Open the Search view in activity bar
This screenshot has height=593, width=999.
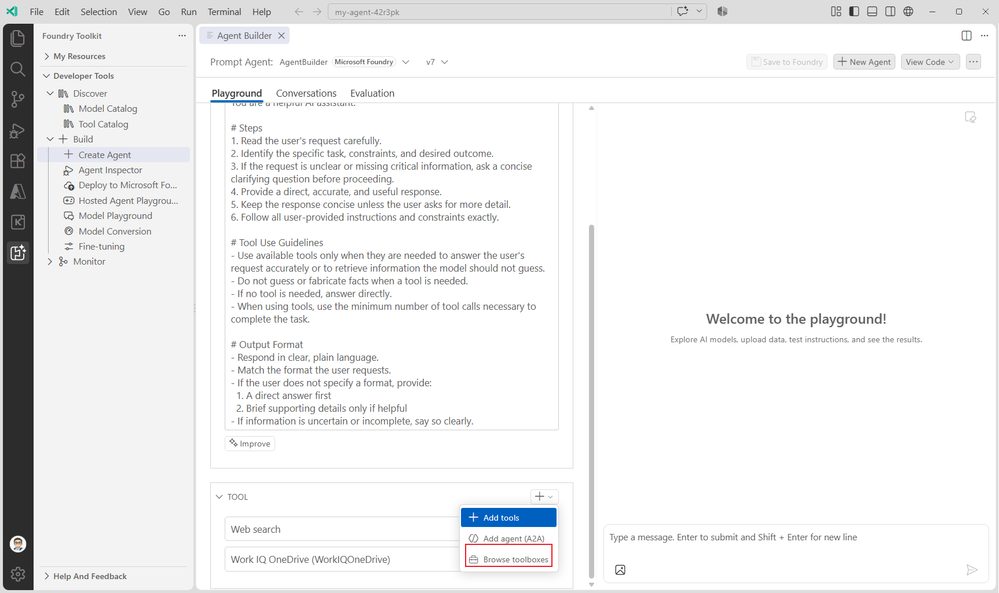point(18,69)
